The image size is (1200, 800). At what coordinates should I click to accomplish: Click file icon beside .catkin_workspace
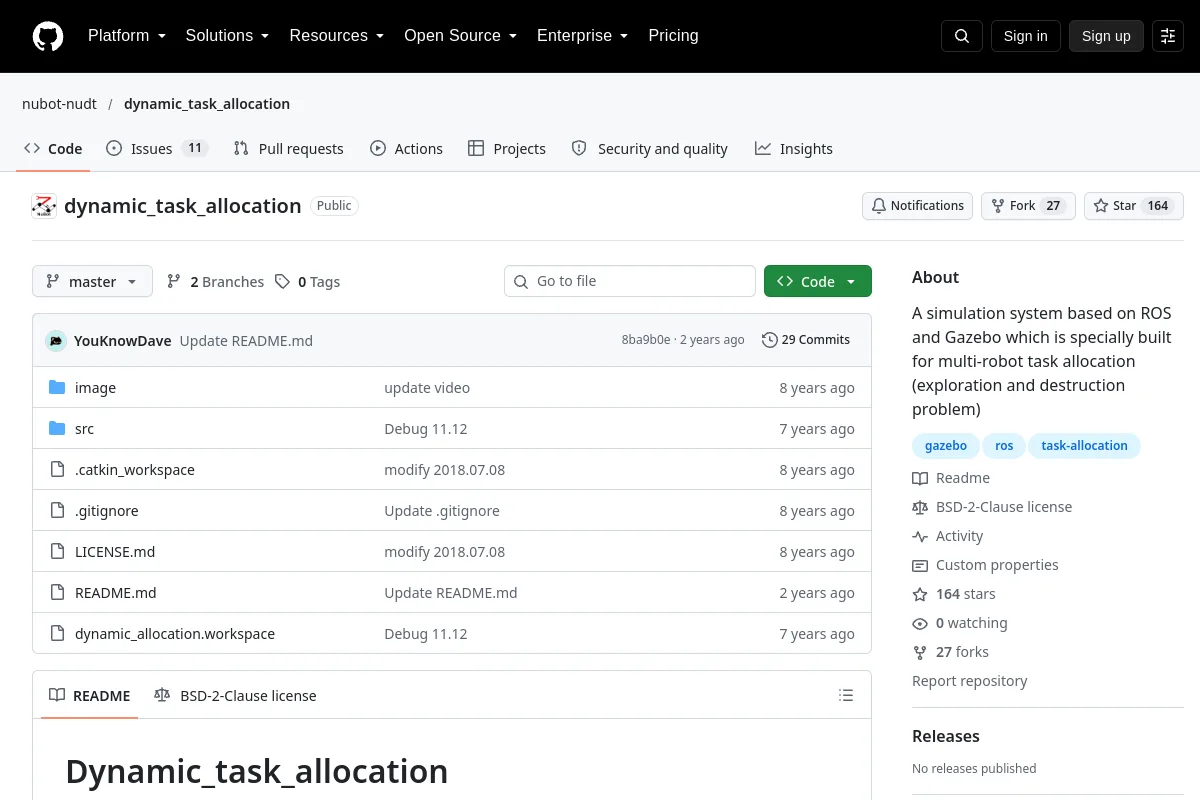pos(57,469)
